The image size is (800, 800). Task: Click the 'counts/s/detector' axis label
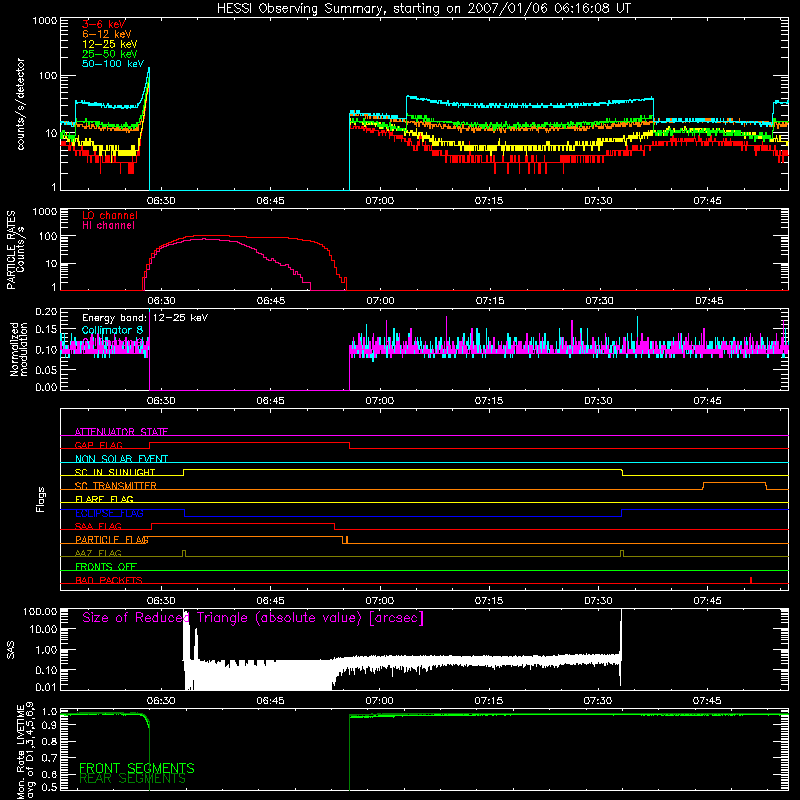point(21,104)
